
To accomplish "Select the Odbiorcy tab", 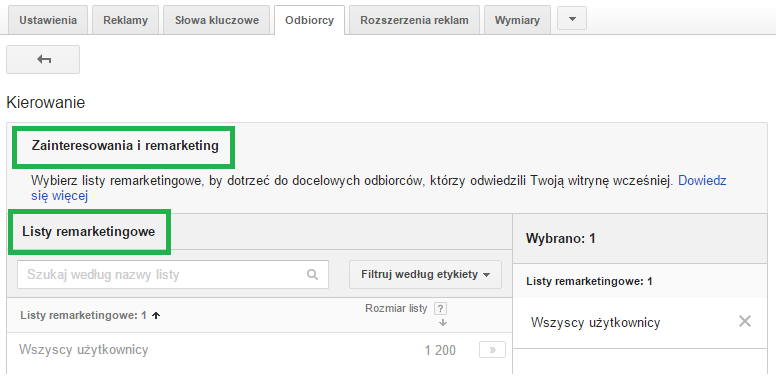I will (309, 20).
